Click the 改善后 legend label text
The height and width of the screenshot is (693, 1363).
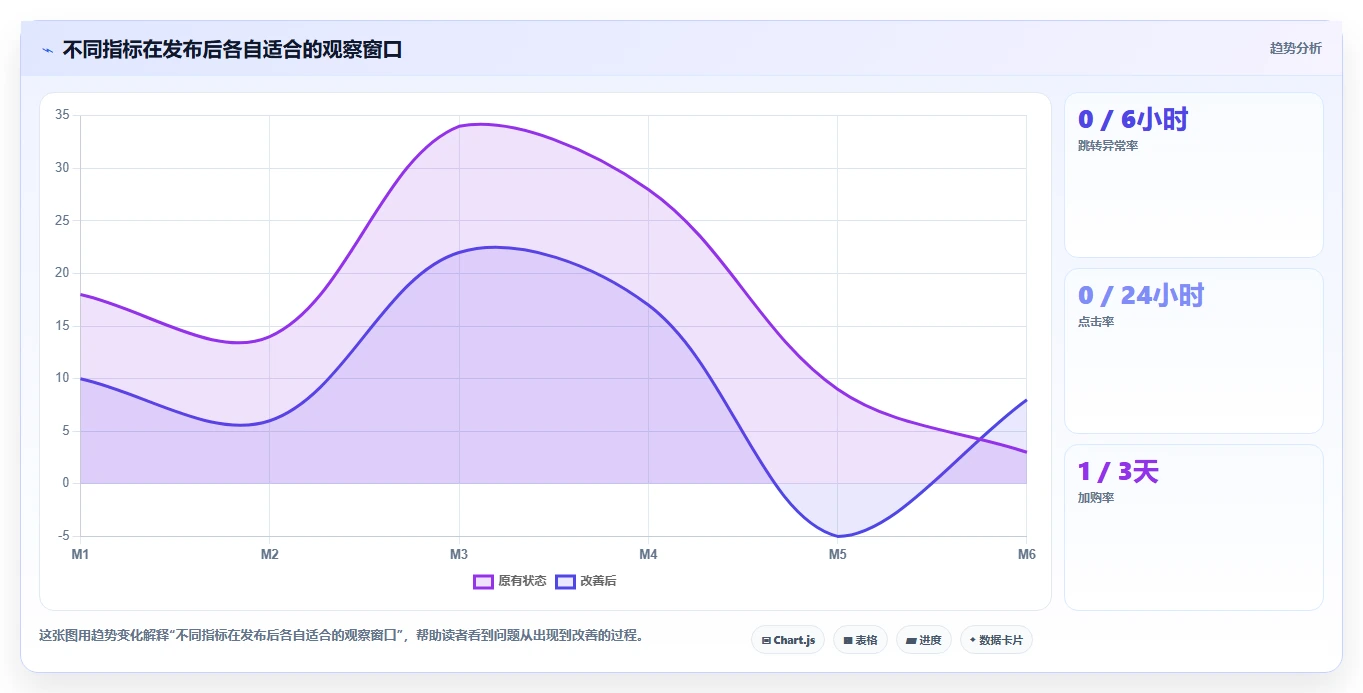[x=598, y=581]
